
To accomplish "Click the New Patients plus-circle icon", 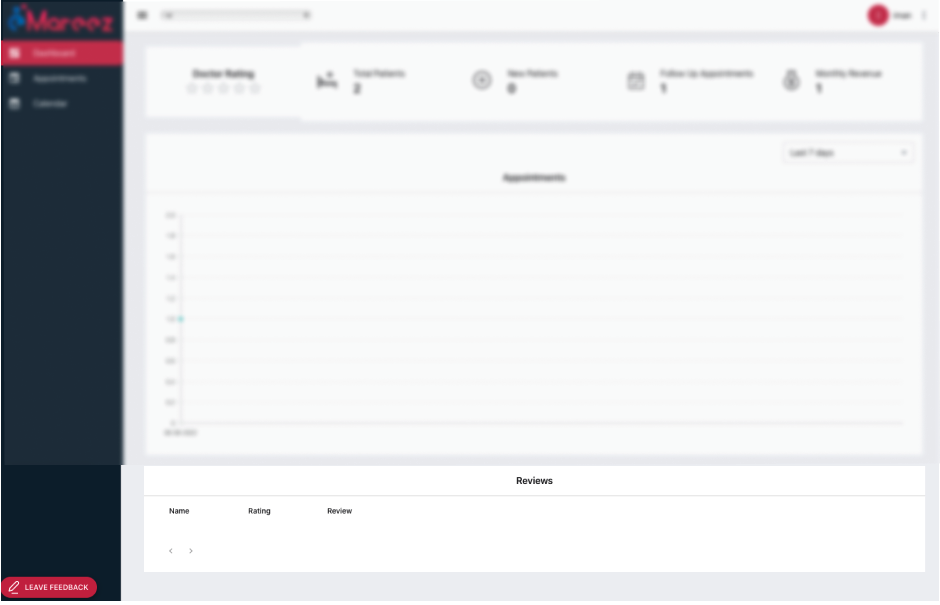I will click(x=481, y=80).
